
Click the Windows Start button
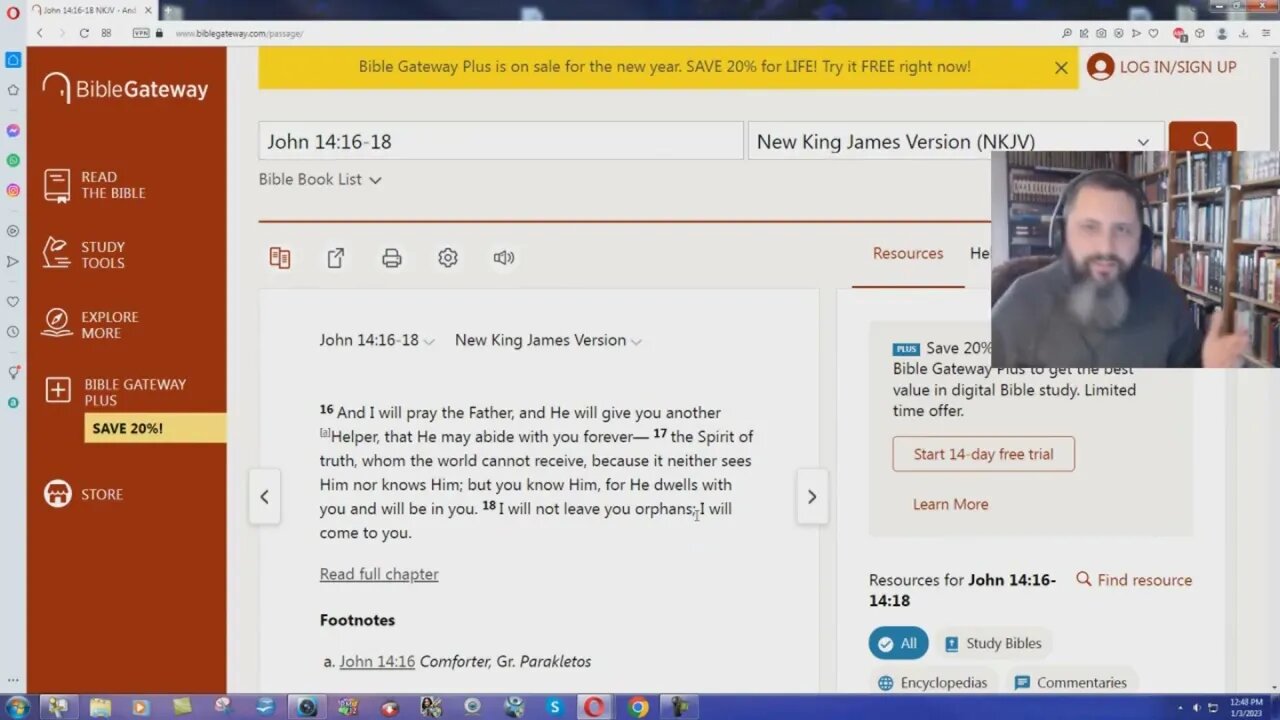click(x=17, y=707)
